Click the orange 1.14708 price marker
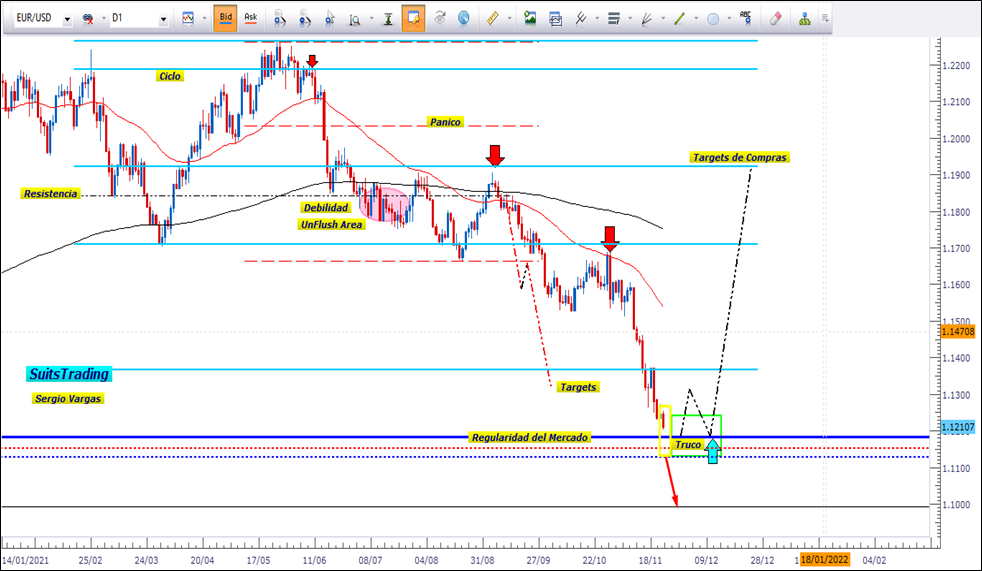Screen dimensions: 982x571 958,329
